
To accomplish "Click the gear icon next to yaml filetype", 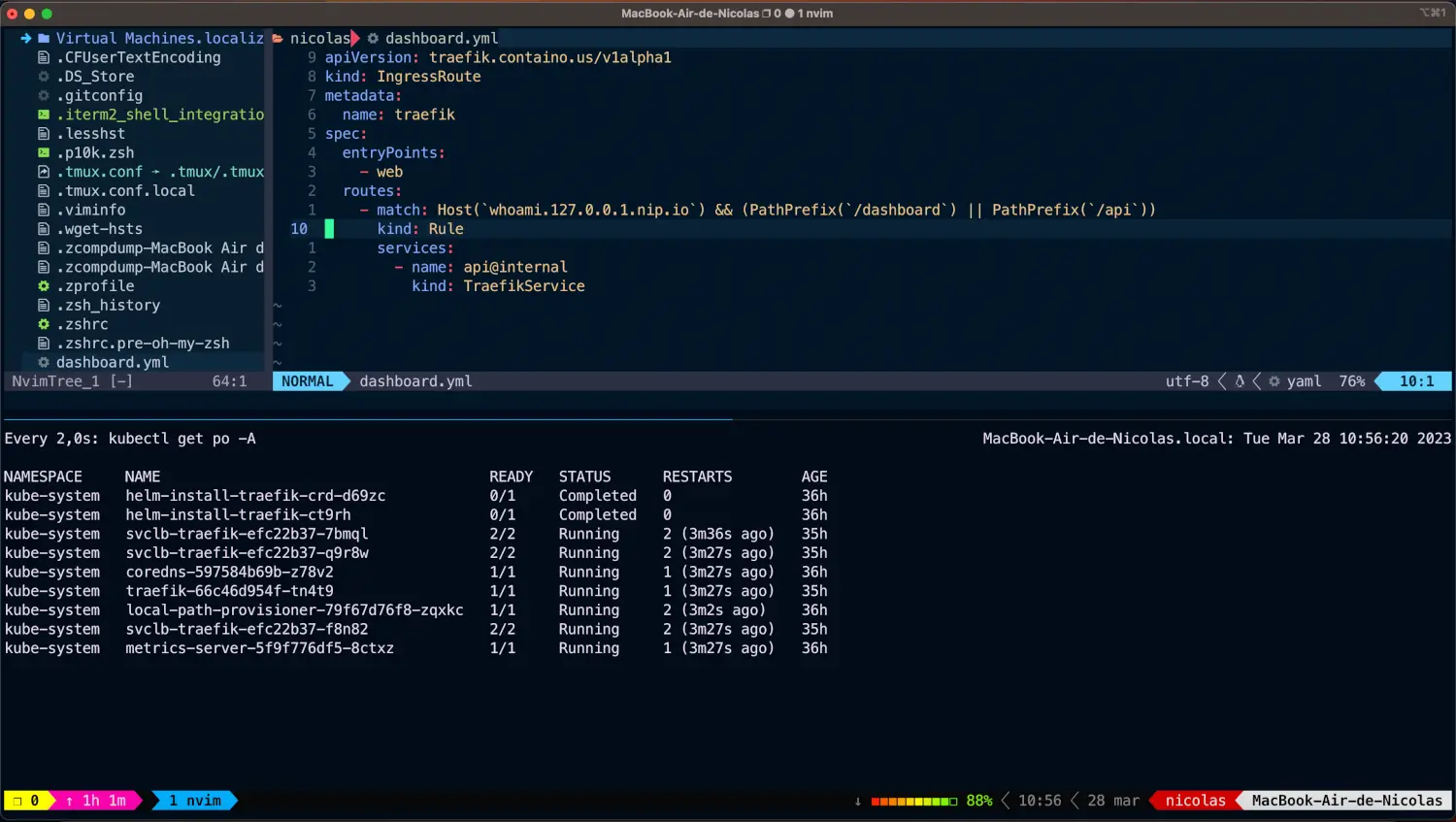I will tap(1274, 381).
